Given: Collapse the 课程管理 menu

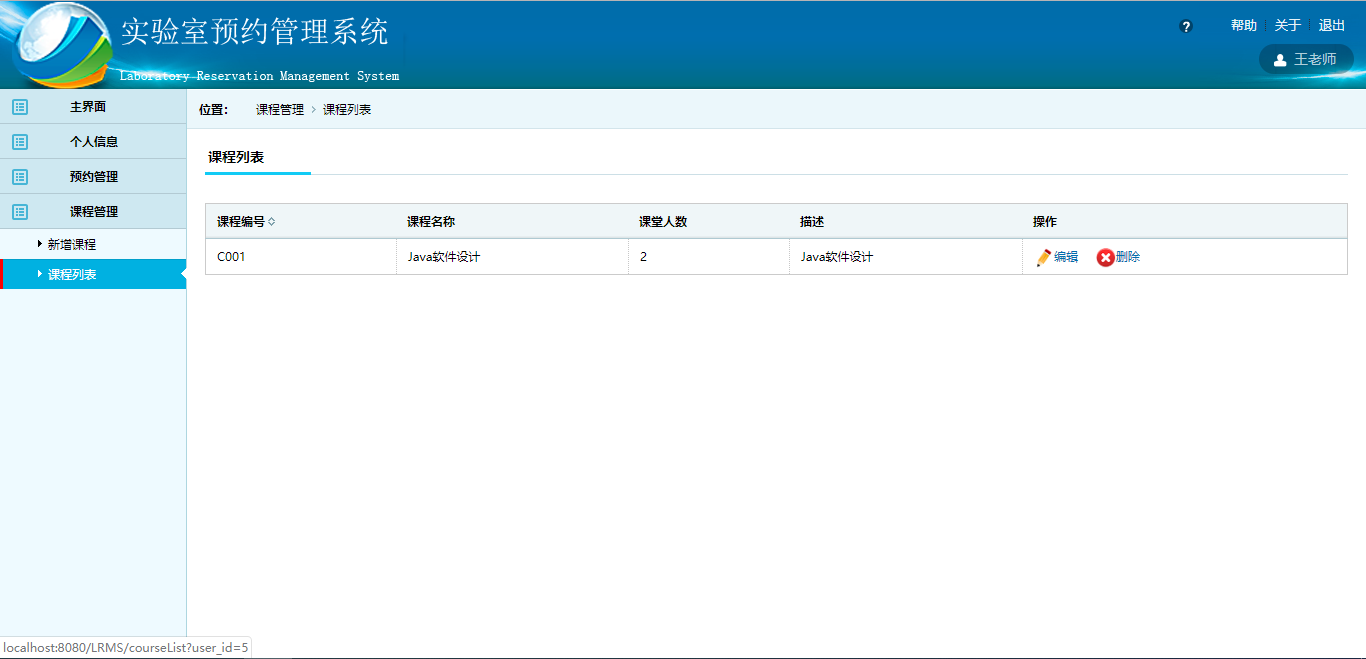Looking at the screenshot, I should (x=93, y=212).
